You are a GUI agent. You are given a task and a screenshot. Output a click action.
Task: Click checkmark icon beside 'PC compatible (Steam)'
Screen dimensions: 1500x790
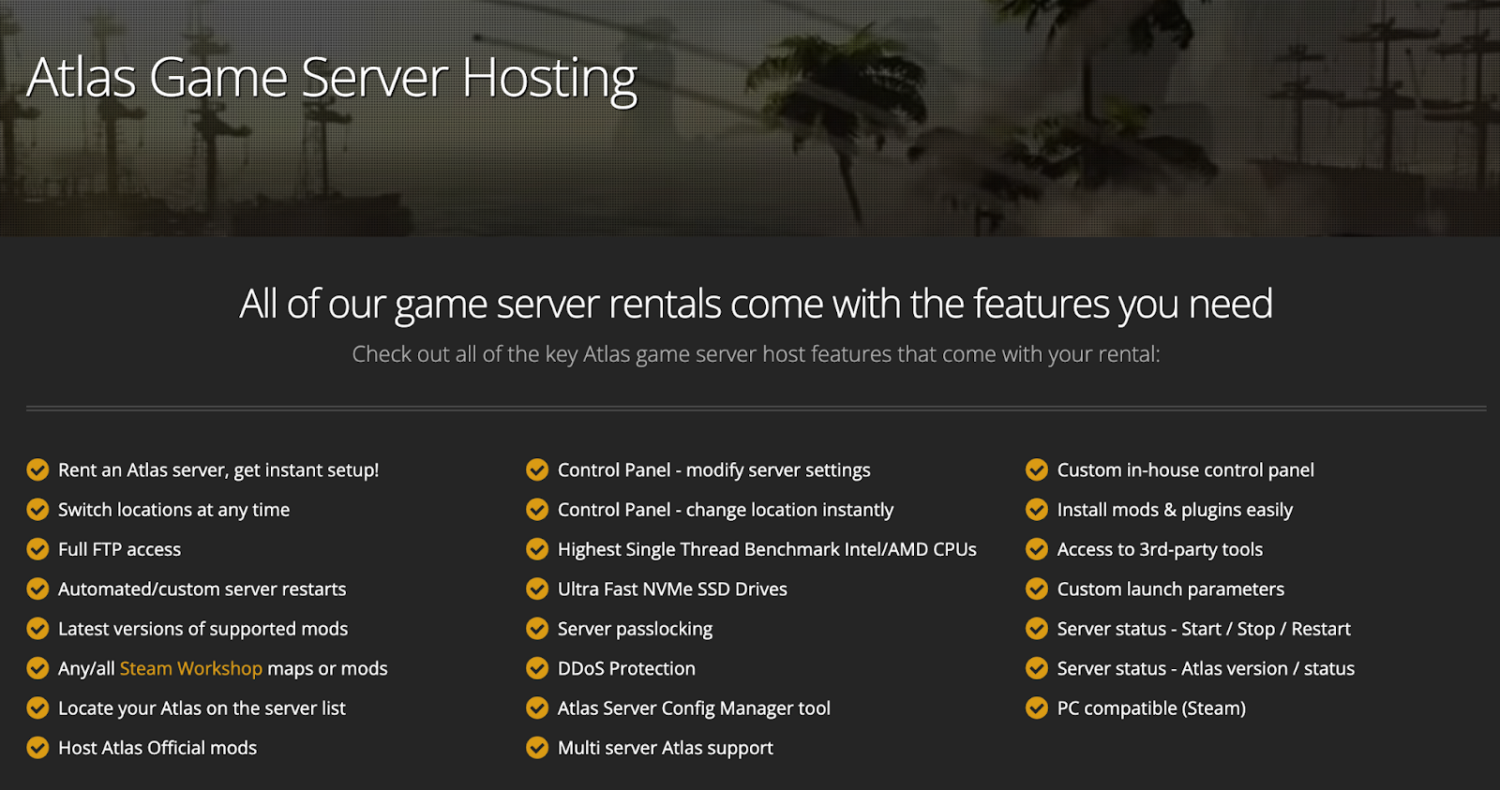(1037, 708)
